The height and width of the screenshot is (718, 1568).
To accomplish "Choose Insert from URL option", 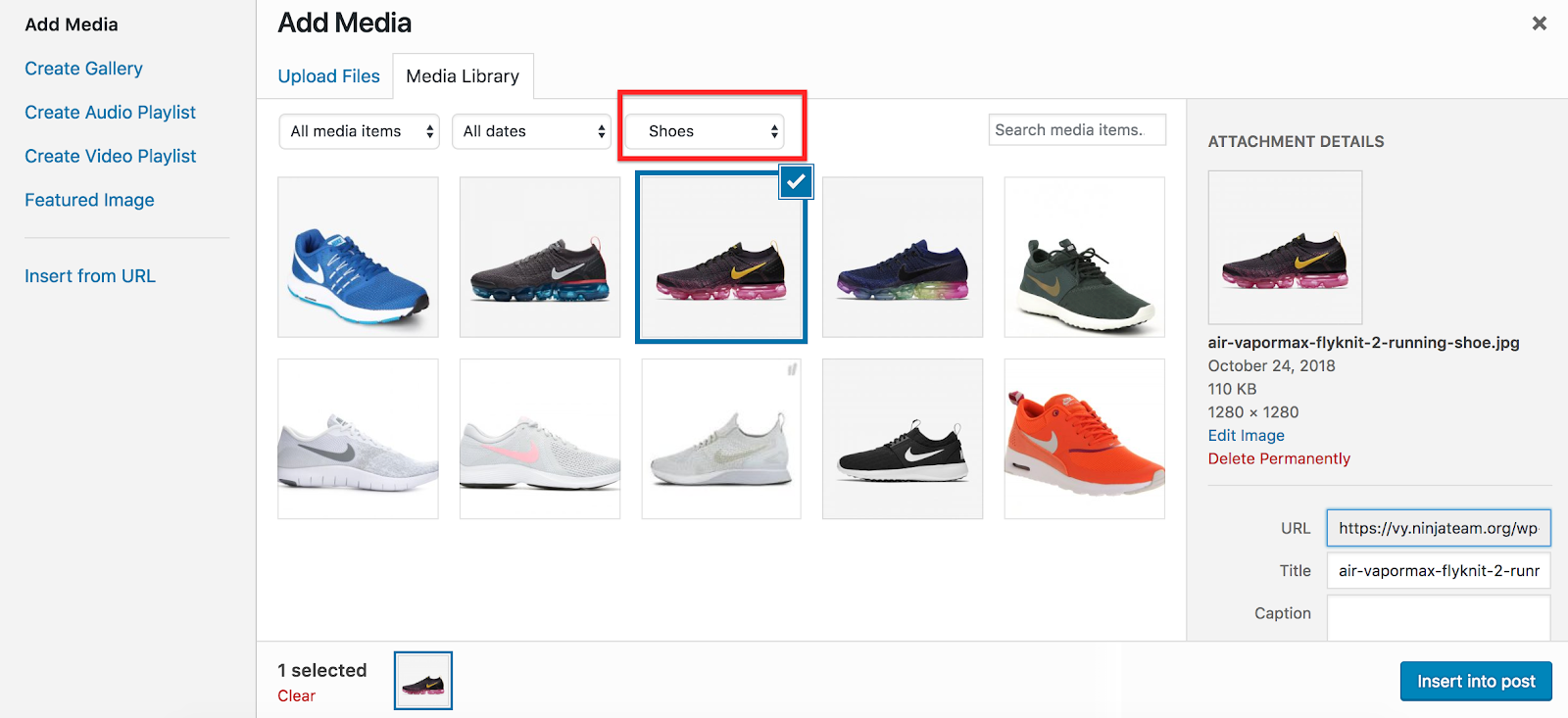I will click(90, 276).
